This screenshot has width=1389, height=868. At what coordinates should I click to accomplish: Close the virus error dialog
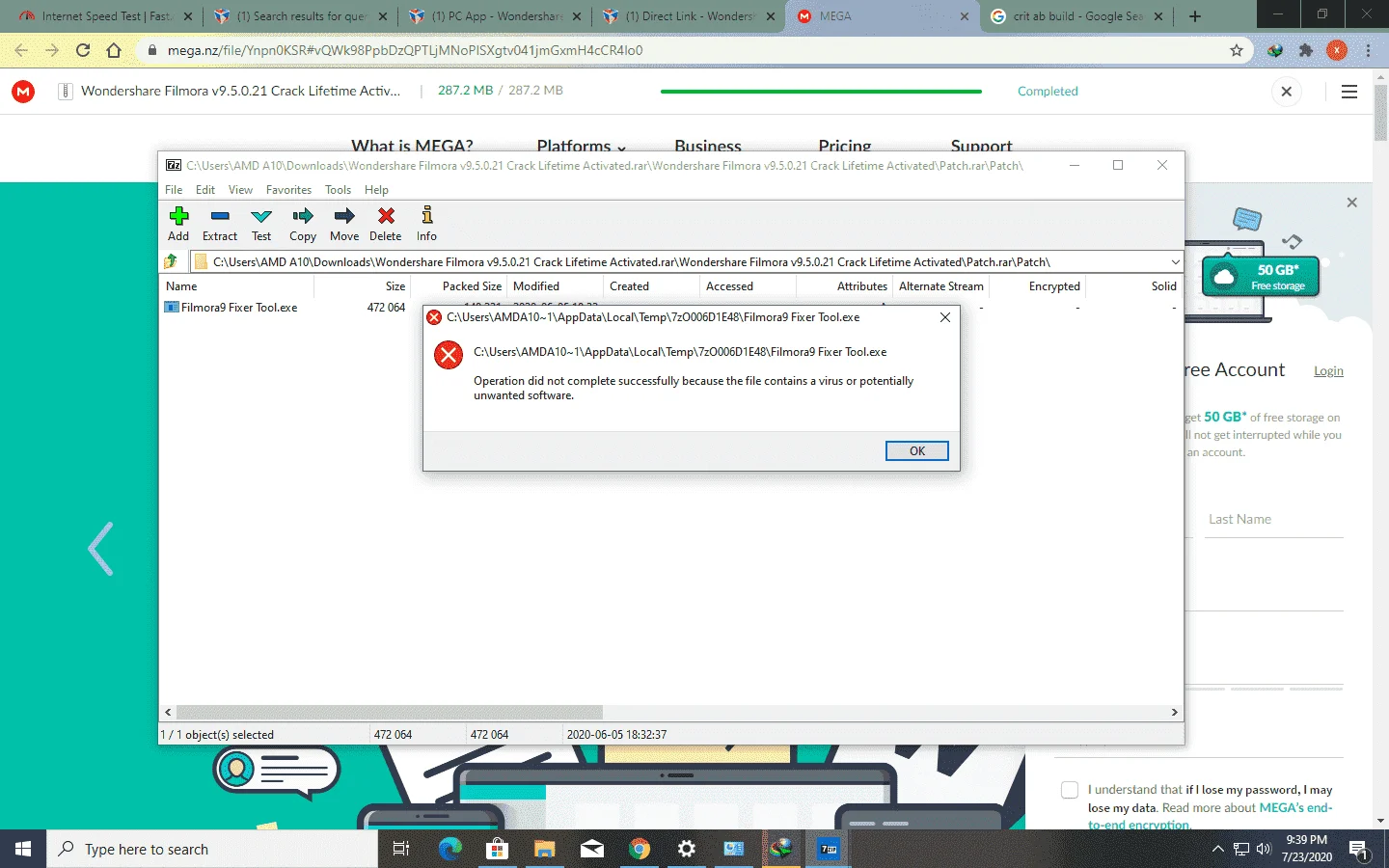[x=945, y=317]
